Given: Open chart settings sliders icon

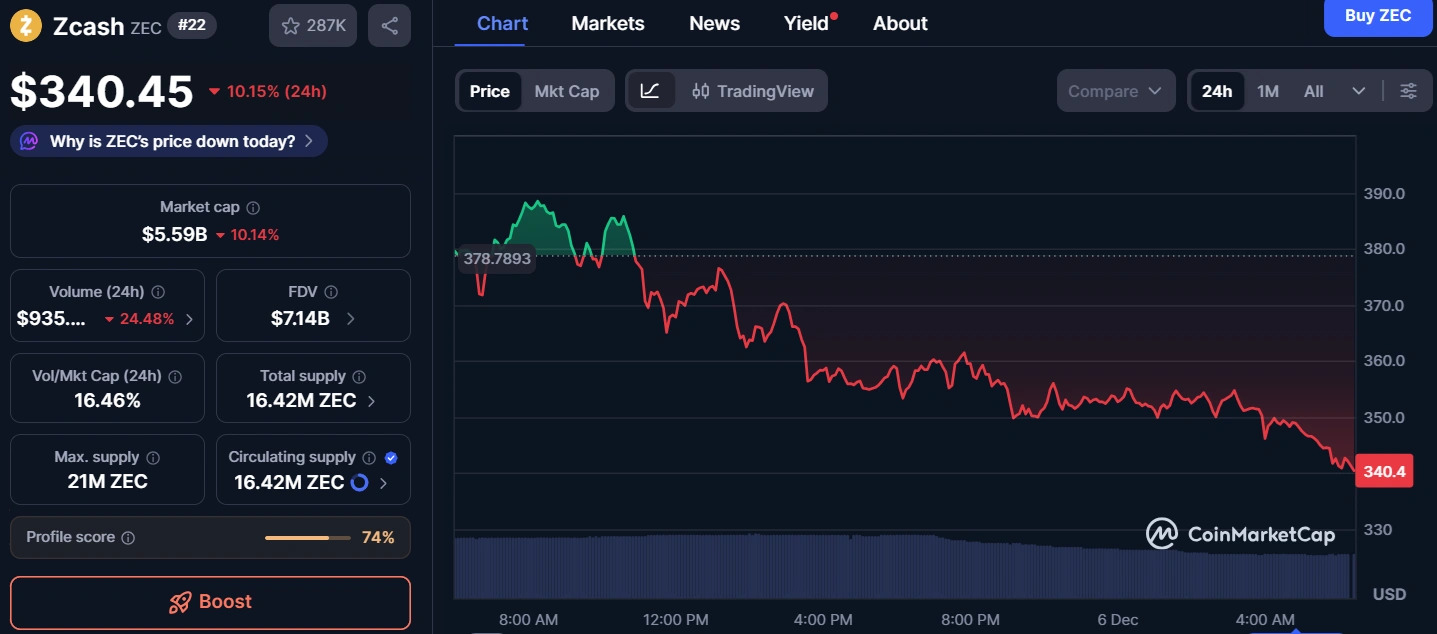Looking at the screenshot, I should tap(1408, 90).
